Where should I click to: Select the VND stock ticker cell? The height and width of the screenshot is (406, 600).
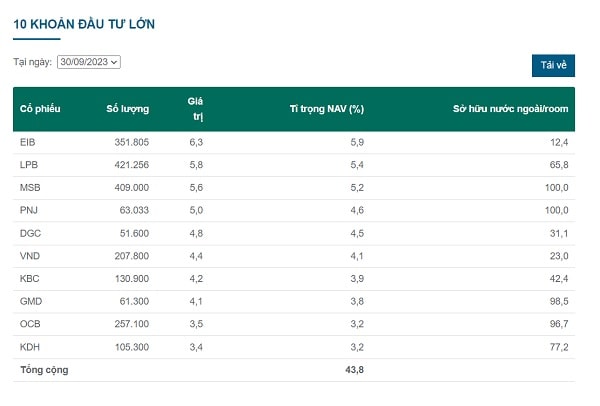[x=29, y=256]
